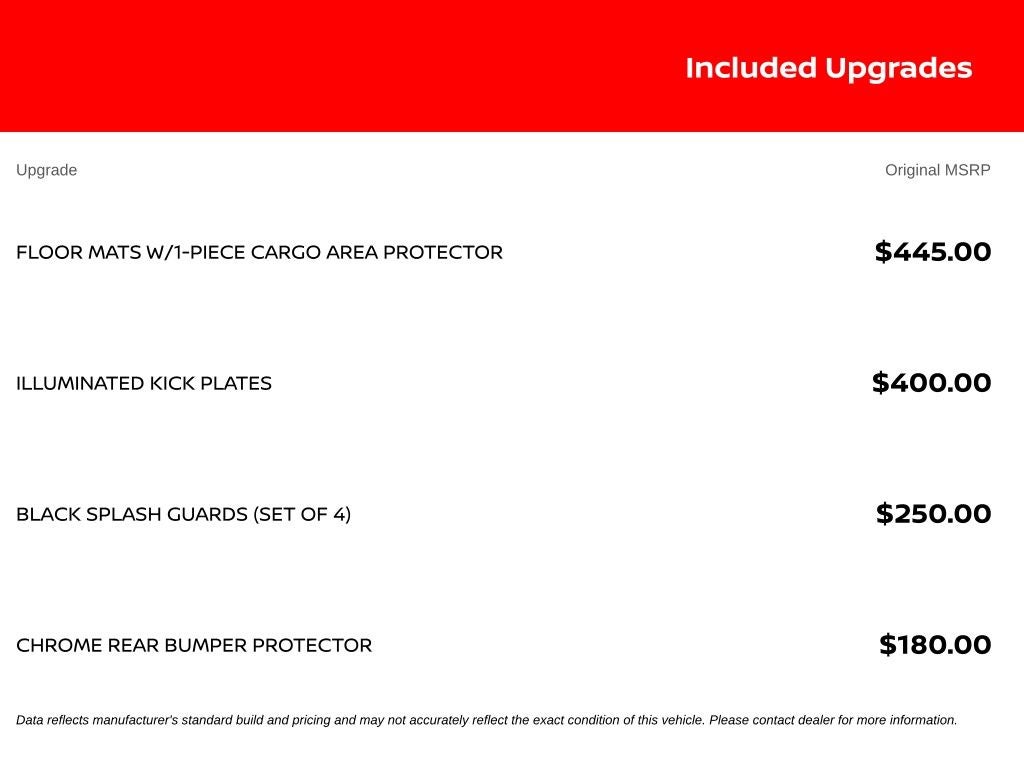Click the word Upgrades in header
The width and height of the screenshot is (1024, 768).
899,70
